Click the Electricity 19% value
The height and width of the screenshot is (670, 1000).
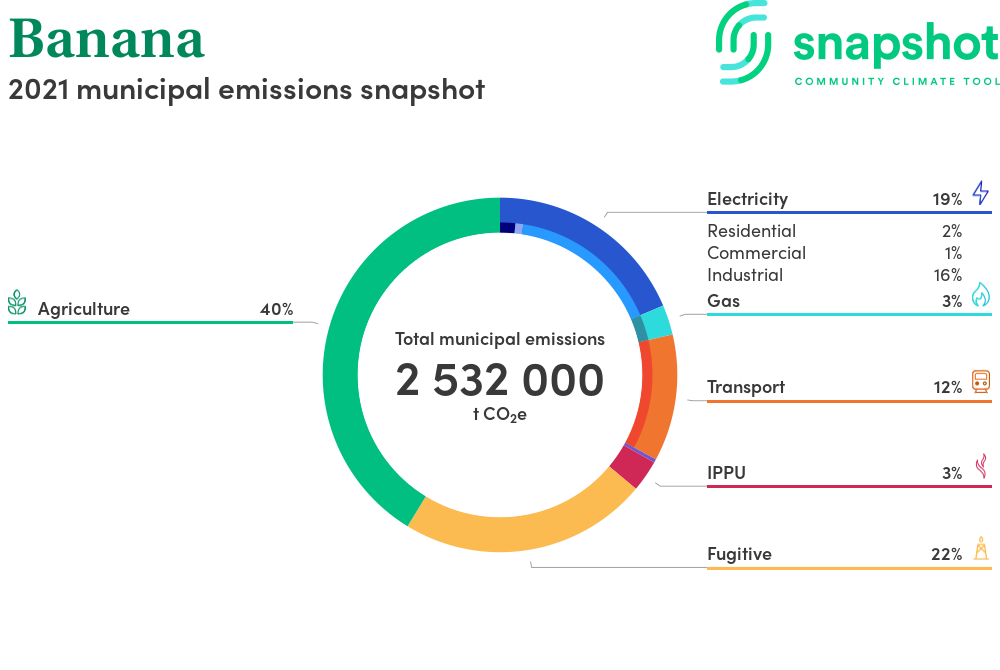pyautogui.click(x=947, y=200)
